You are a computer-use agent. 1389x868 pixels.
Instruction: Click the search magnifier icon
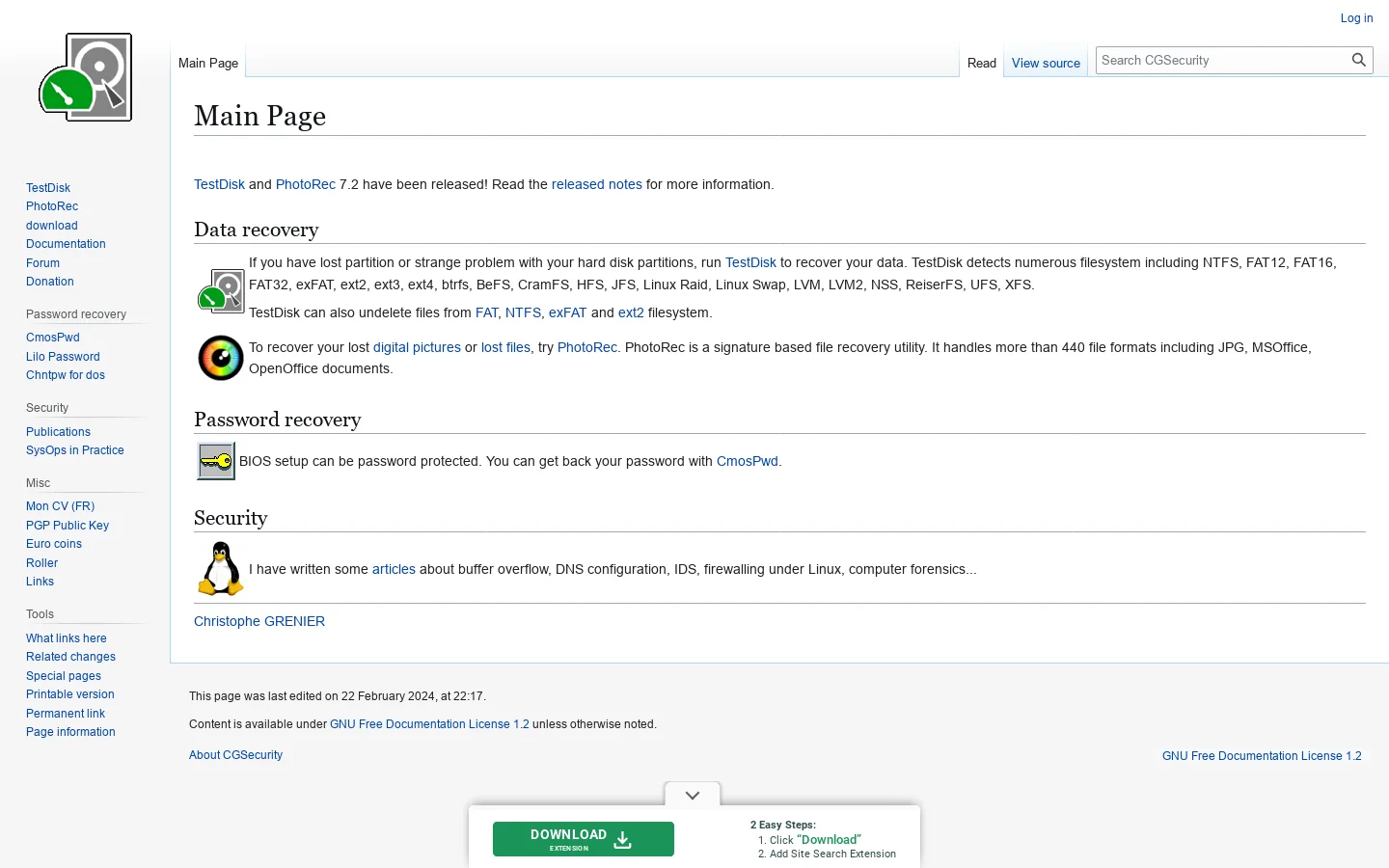[1359, 60]
